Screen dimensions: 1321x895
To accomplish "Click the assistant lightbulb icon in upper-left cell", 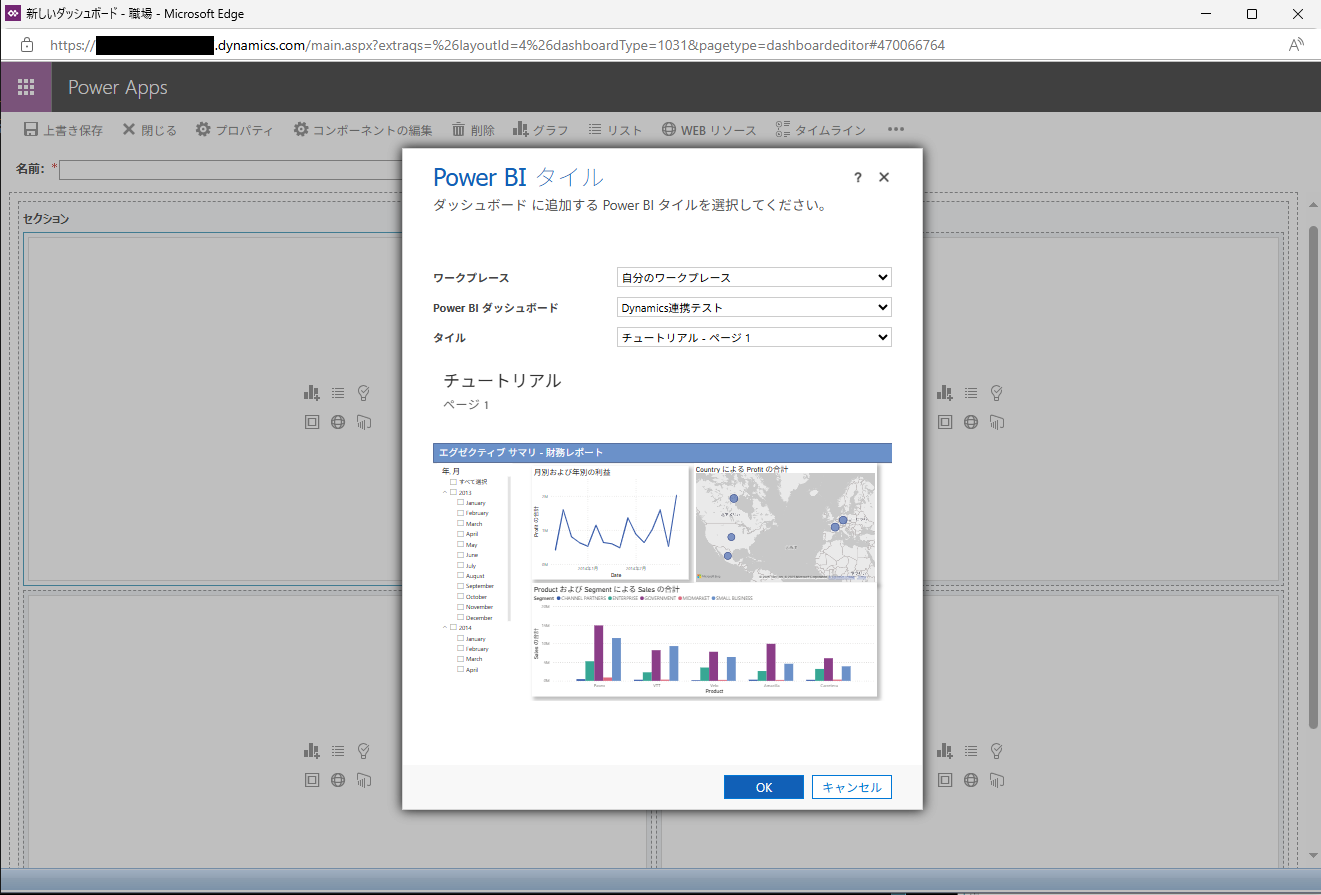I will pyautogui.click(x=364, y=392).
